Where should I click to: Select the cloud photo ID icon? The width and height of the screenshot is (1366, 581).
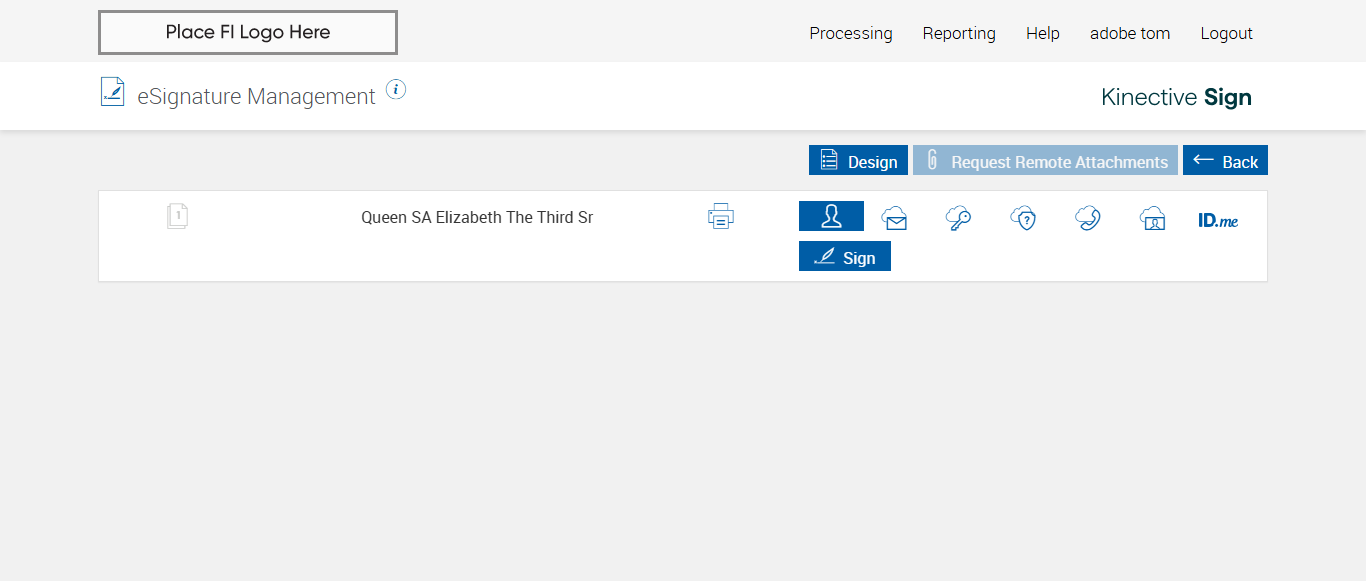point(1153,218)
